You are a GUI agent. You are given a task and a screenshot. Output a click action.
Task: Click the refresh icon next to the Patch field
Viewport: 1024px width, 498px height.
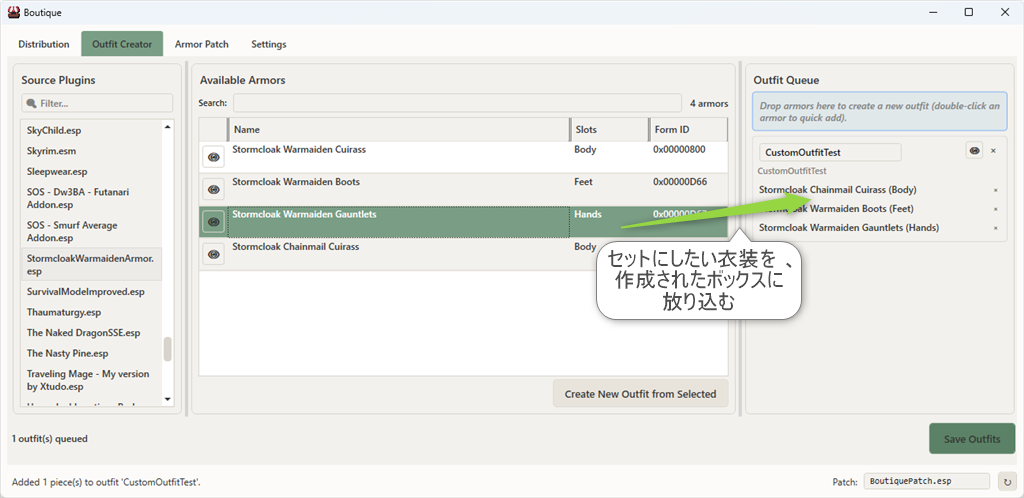pyautogui.click(x=1007, y=481)
